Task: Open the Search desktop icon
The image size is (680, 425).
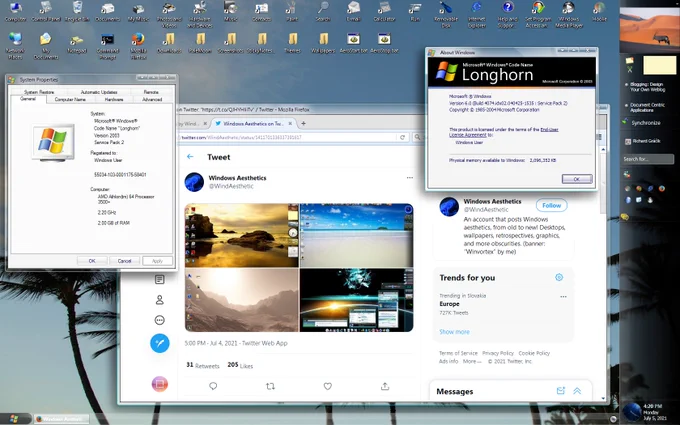Action: pos(323,11)
